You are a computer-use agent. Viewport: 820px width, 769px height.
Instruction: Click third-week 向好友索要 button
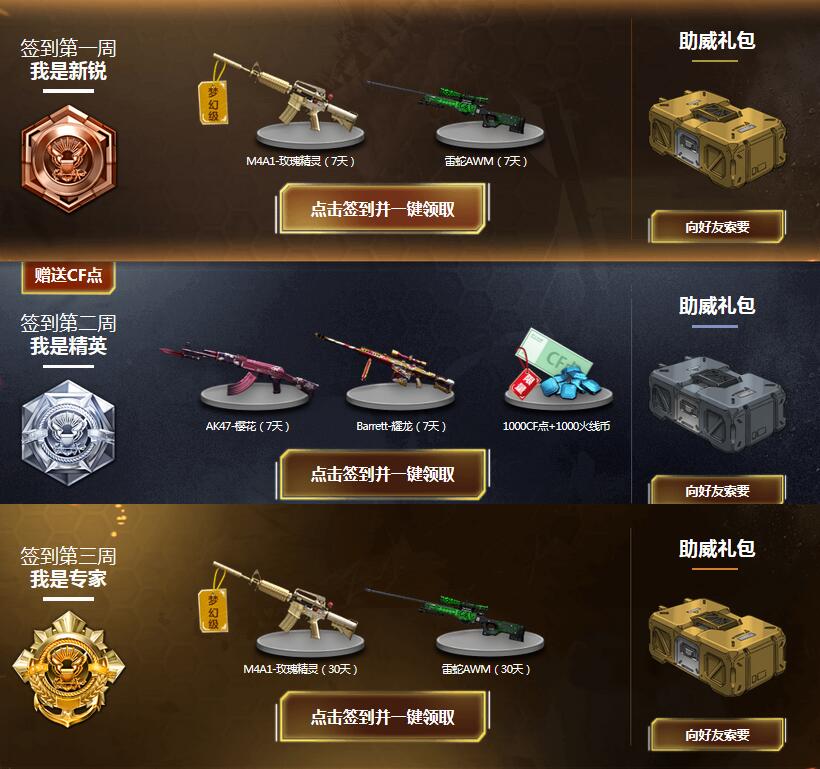pyautogui.click(x=717, y=734)
